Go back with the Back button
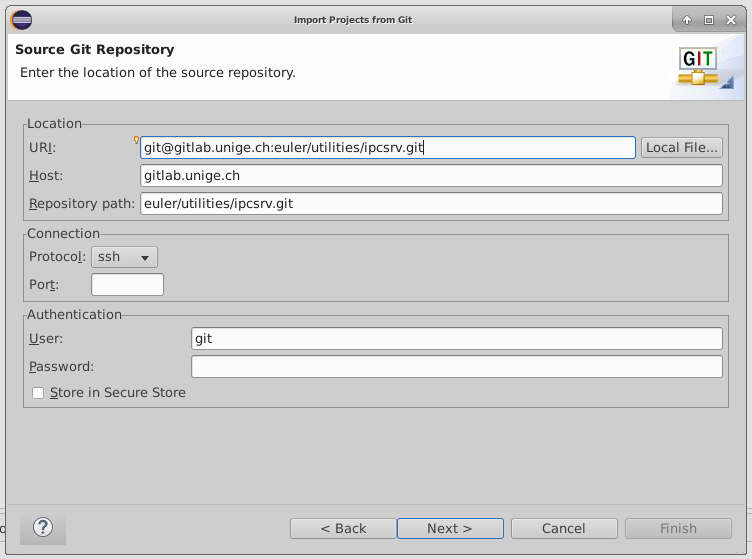This screenshot has height=559, width=752. [x=343, y=528]
